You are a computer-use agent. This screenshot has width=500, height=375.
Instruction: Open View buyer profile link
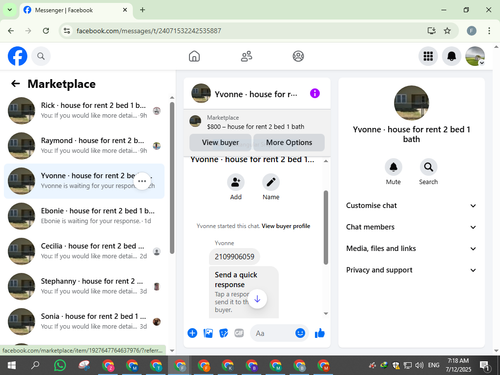pyautogui.click(x=286, y=226)
